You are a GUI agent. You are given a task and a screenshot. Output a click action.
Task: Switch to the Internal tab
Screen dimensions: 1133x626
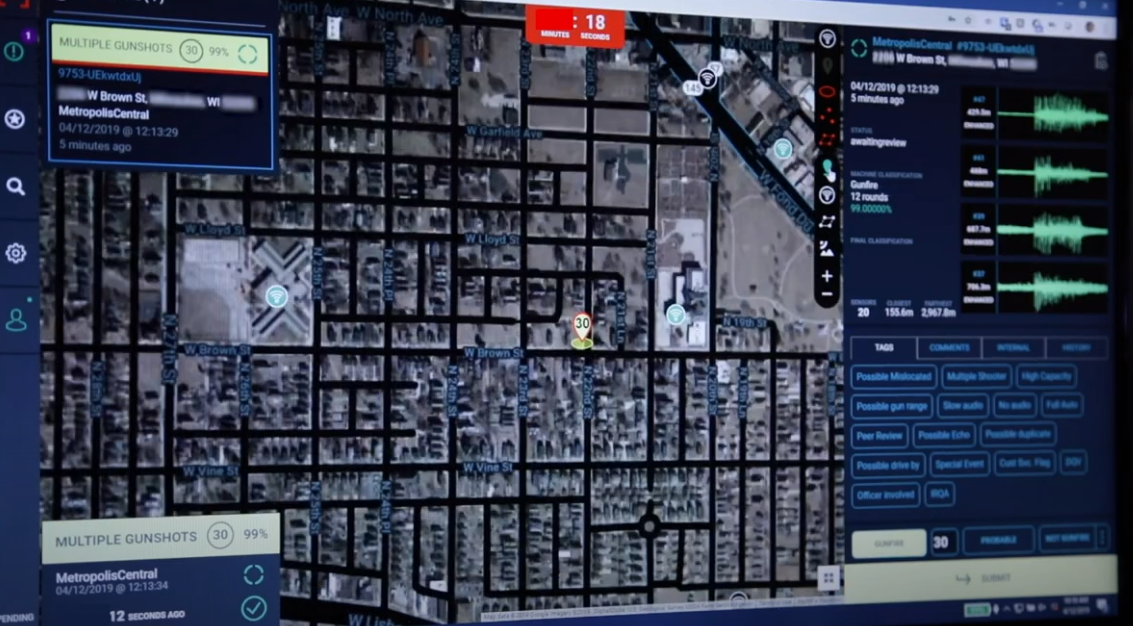click(x=1013, y=348)
